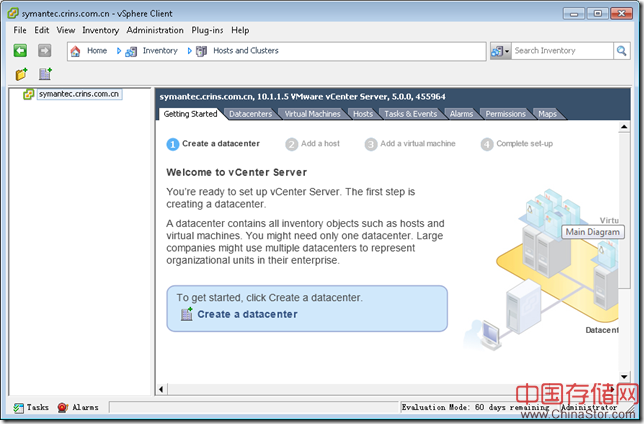Switch to the Datacenters tab
The image size is (644, 424).
[x=251, y=114]
